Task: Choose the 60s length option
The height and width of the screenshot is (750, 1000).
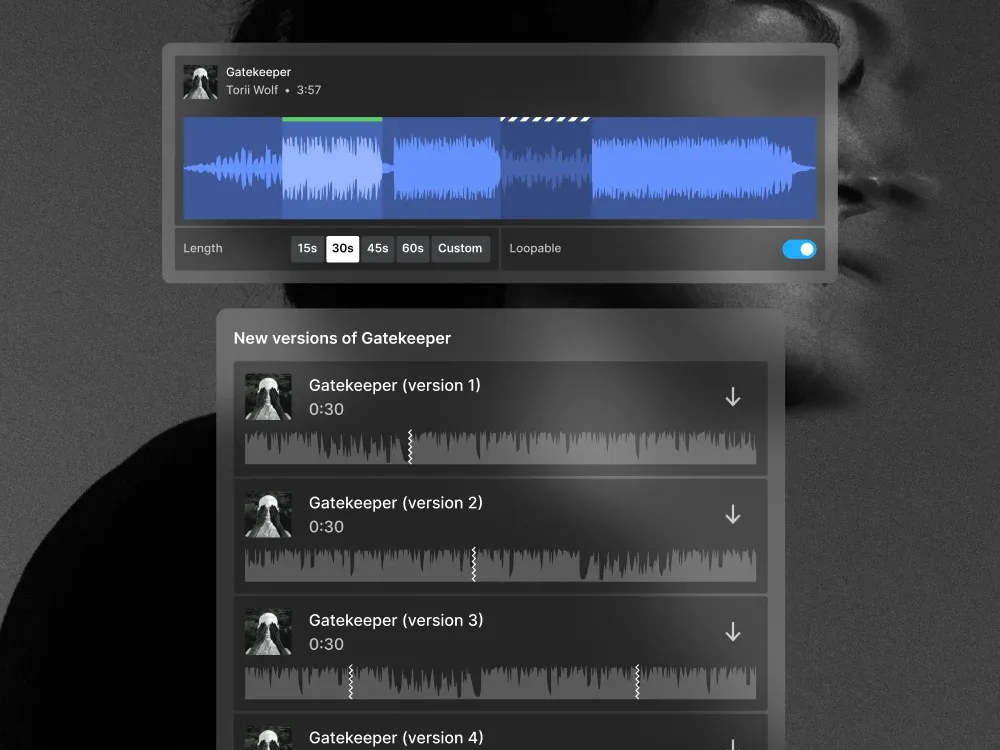Action: point(413,249)
